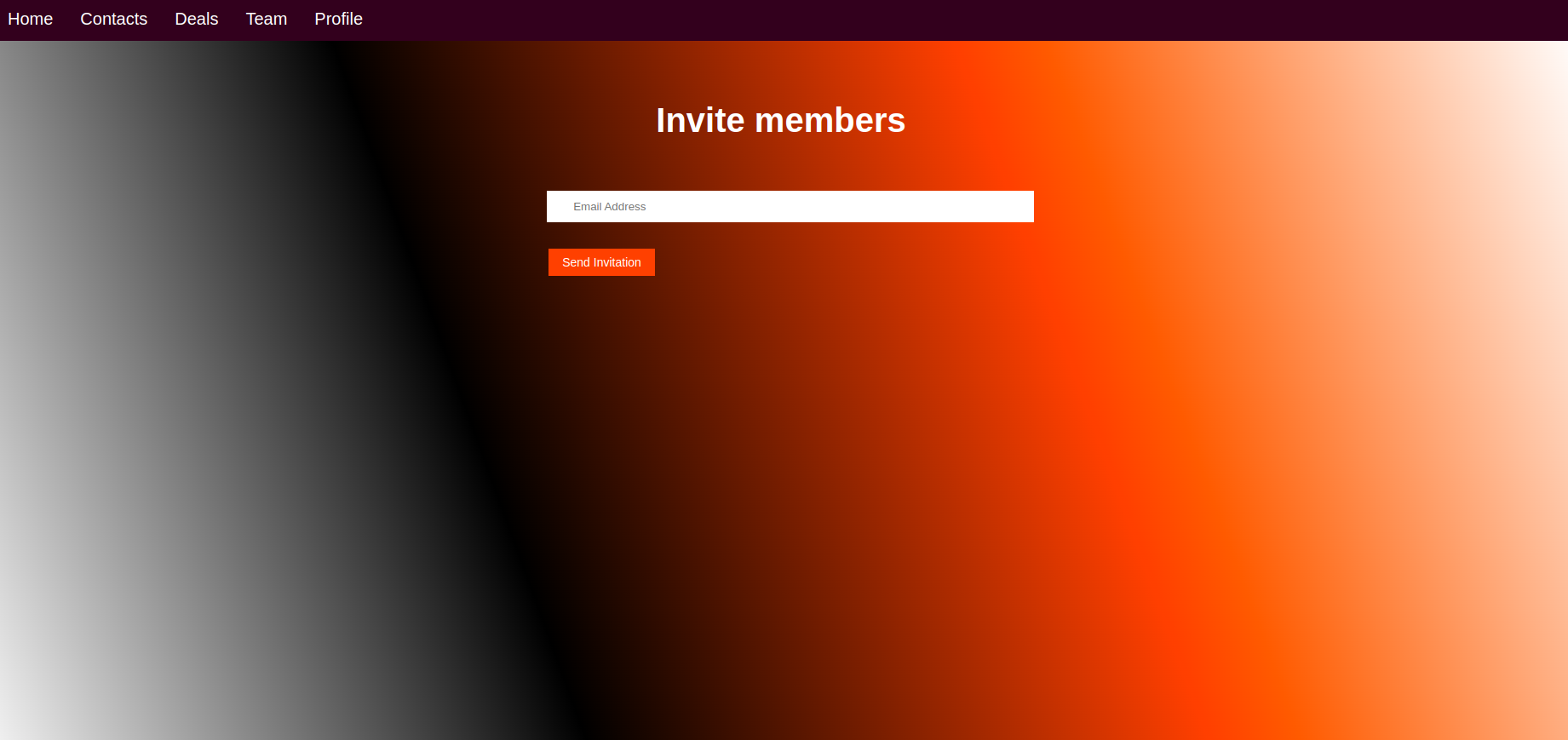Click the Send Invitation button

coord(601,262)
